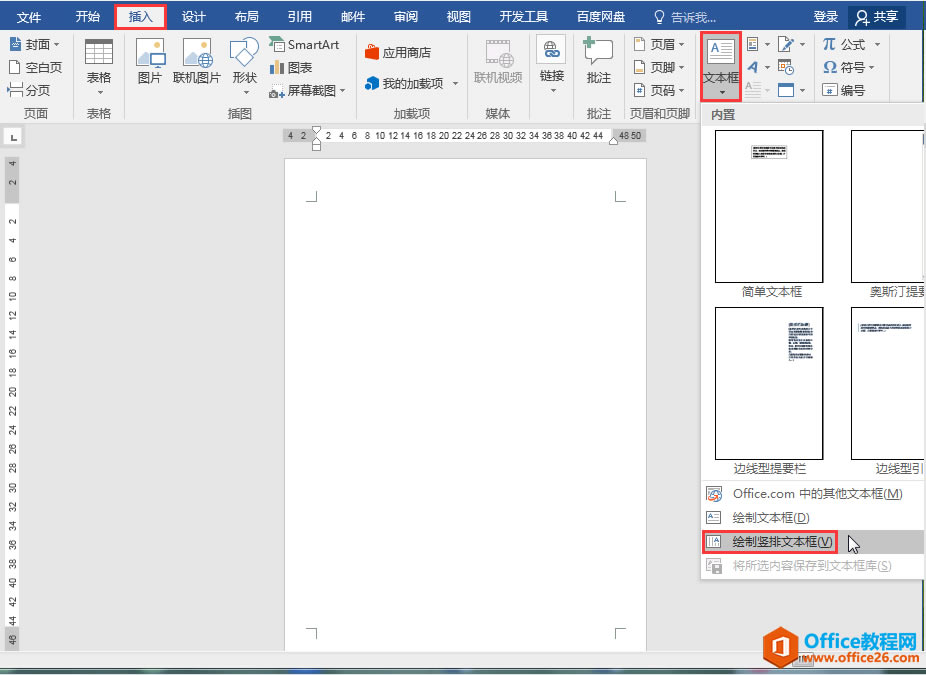Expand the 符号 dropdown arrow
Image resolution: width=926 pixels, height=675 pixels.
[x=872, y=68]
